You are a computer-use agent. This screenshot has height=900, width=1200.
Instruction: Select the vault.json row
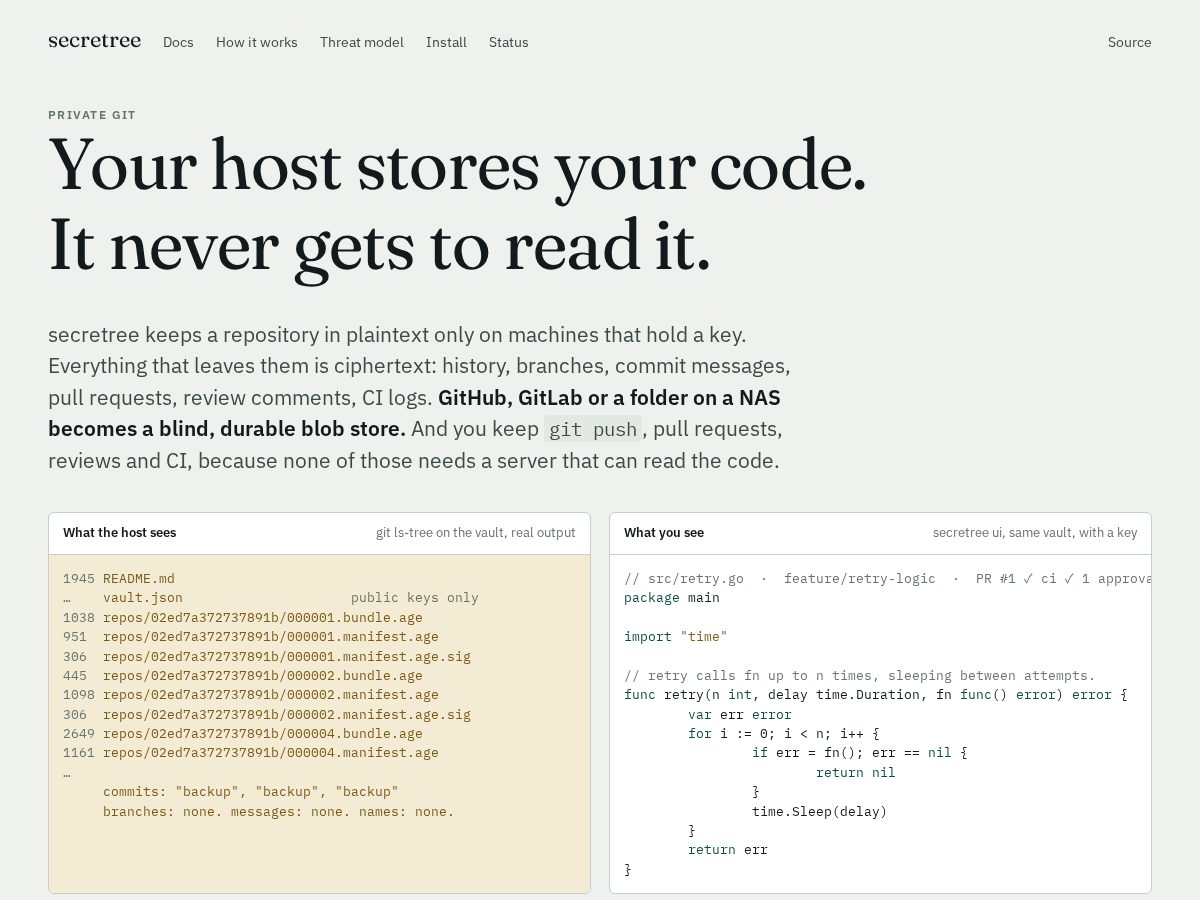123,598
